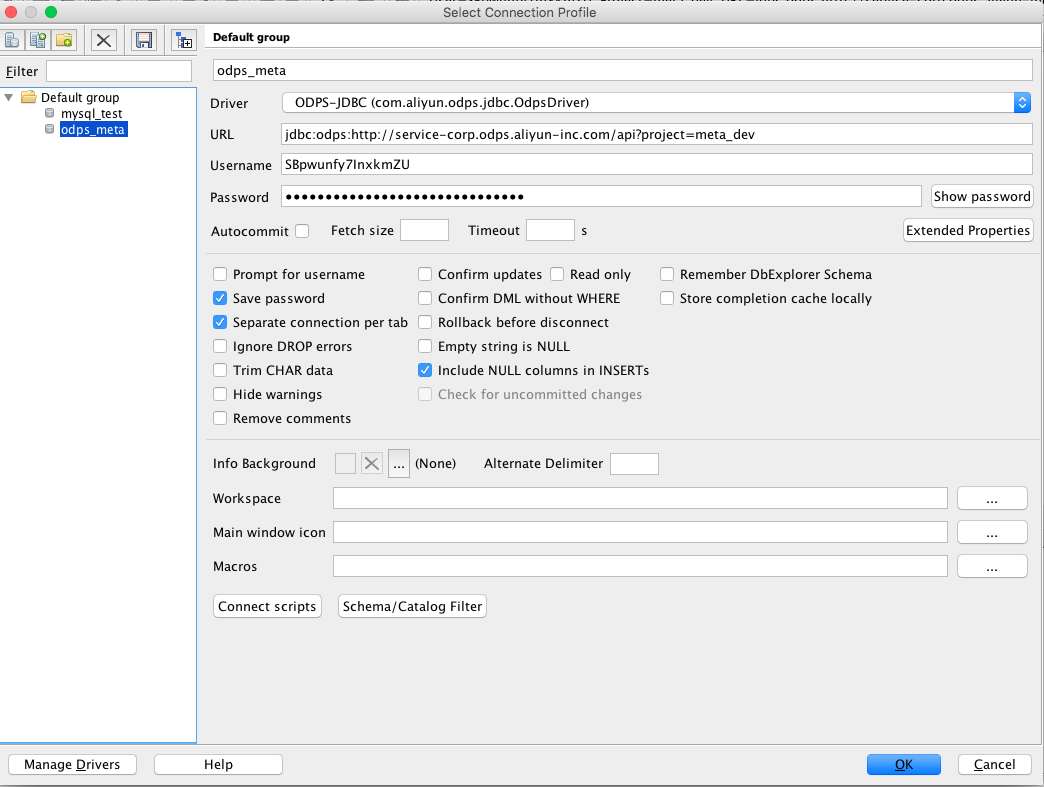Click the Username input field
This screenshot has height=787, width=1044.
tap(656, 164)
